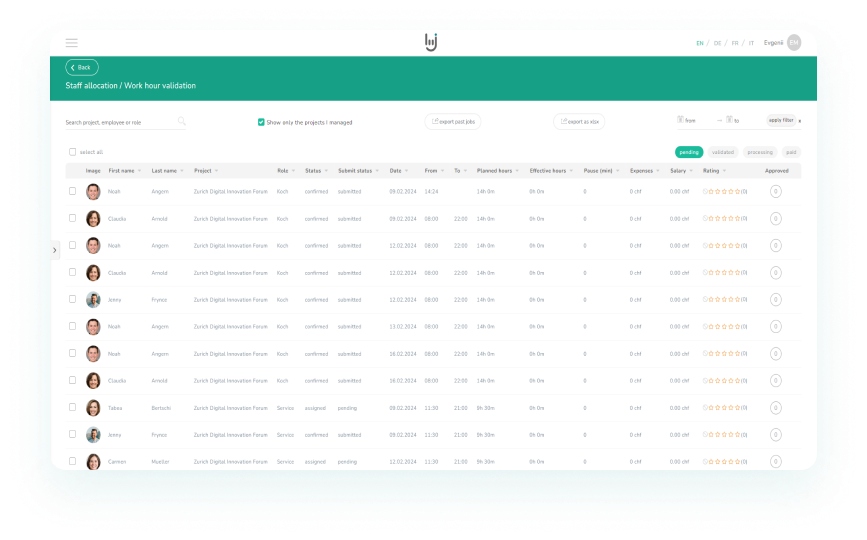Tick the checkbox for Tabea Bertschi row

click(72, 407)
